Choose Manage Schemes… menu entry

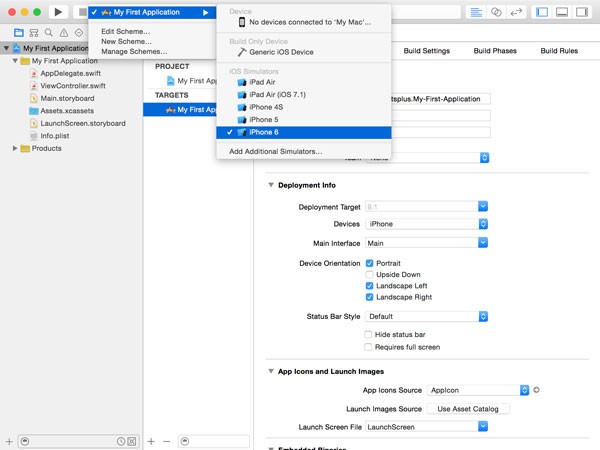coord(134,51)
